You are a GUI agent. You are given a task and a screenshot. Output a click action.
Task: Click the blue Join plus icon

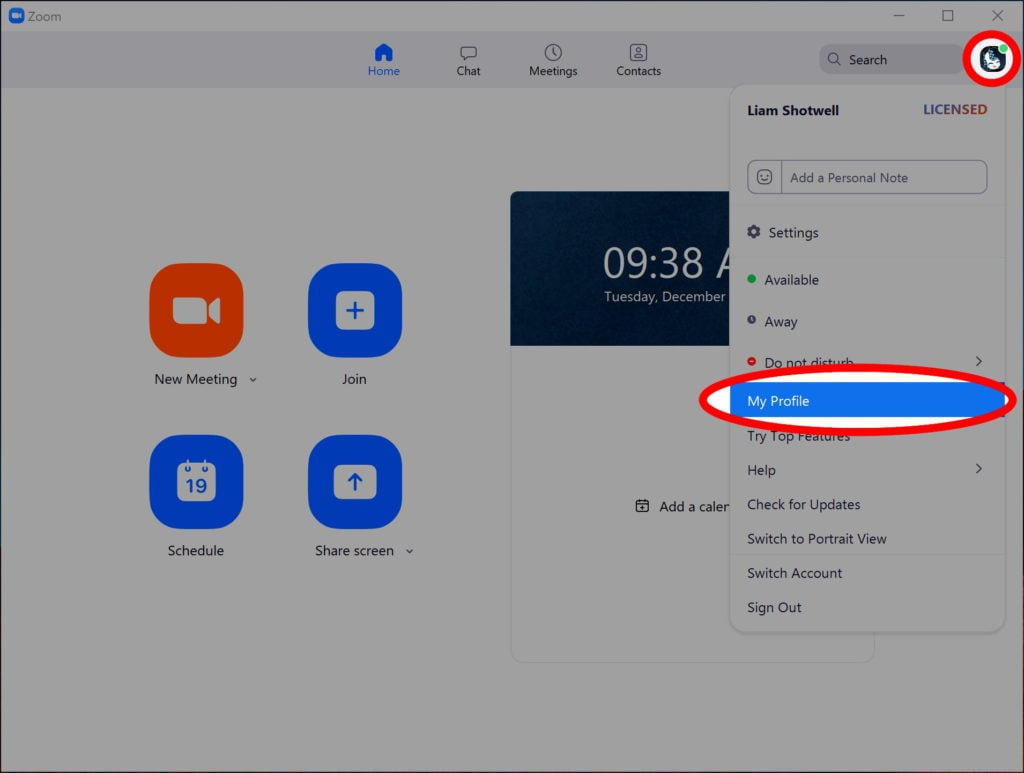click(x=355, y=310)
